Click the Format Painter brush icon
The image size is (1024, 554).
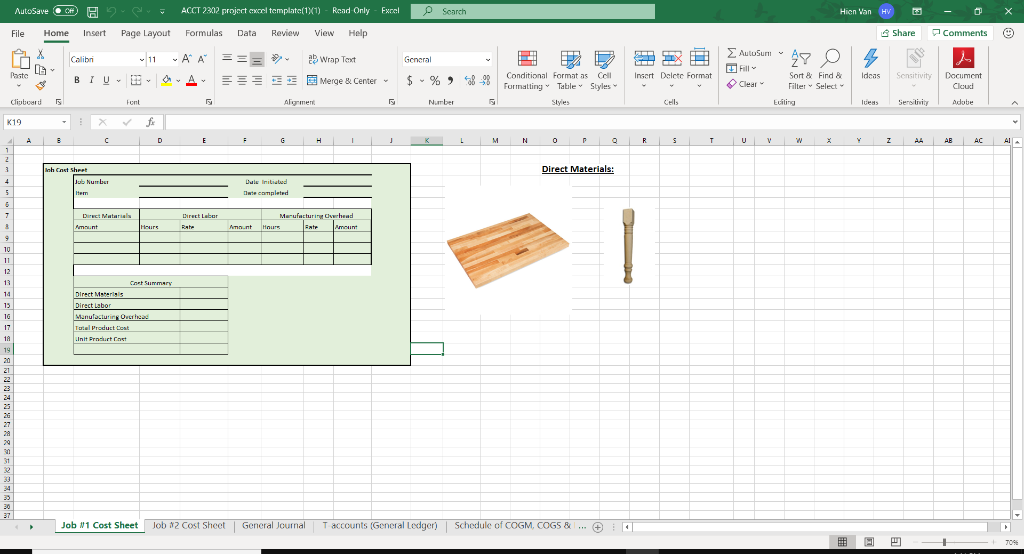coord(40,85)
